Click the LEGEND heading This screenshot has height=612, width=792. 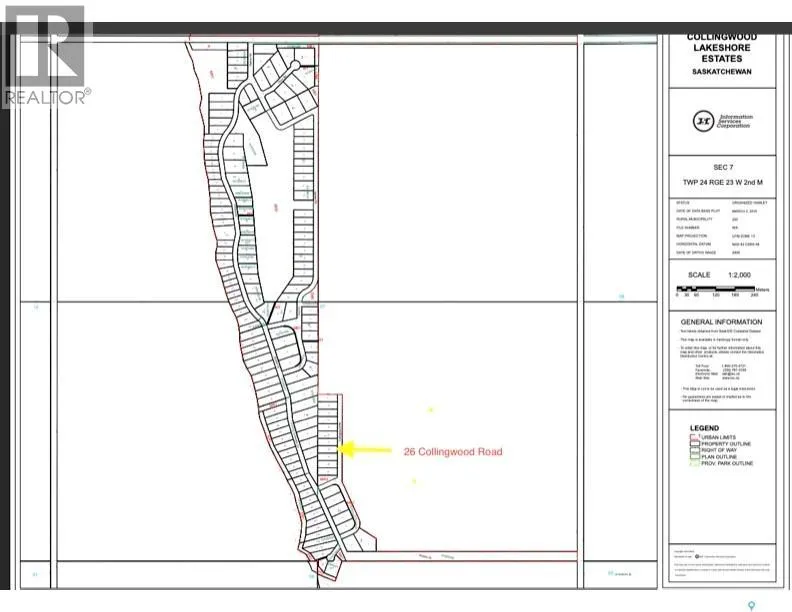[x=704, y=428]
